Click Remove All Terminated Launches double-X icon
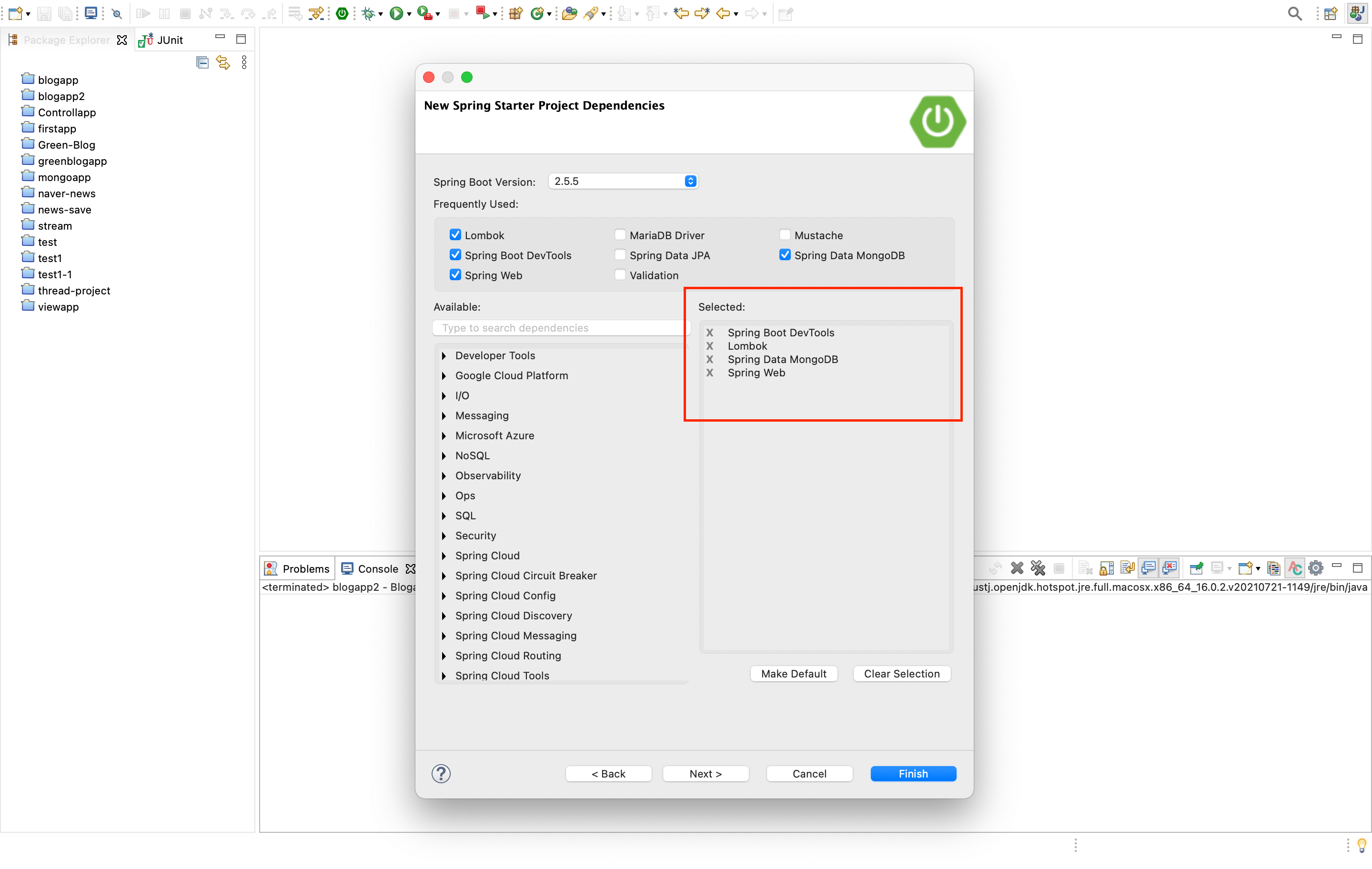The width and height of the screenshot is (1372, 869). pyautogui.click(x=1038, y=567)
